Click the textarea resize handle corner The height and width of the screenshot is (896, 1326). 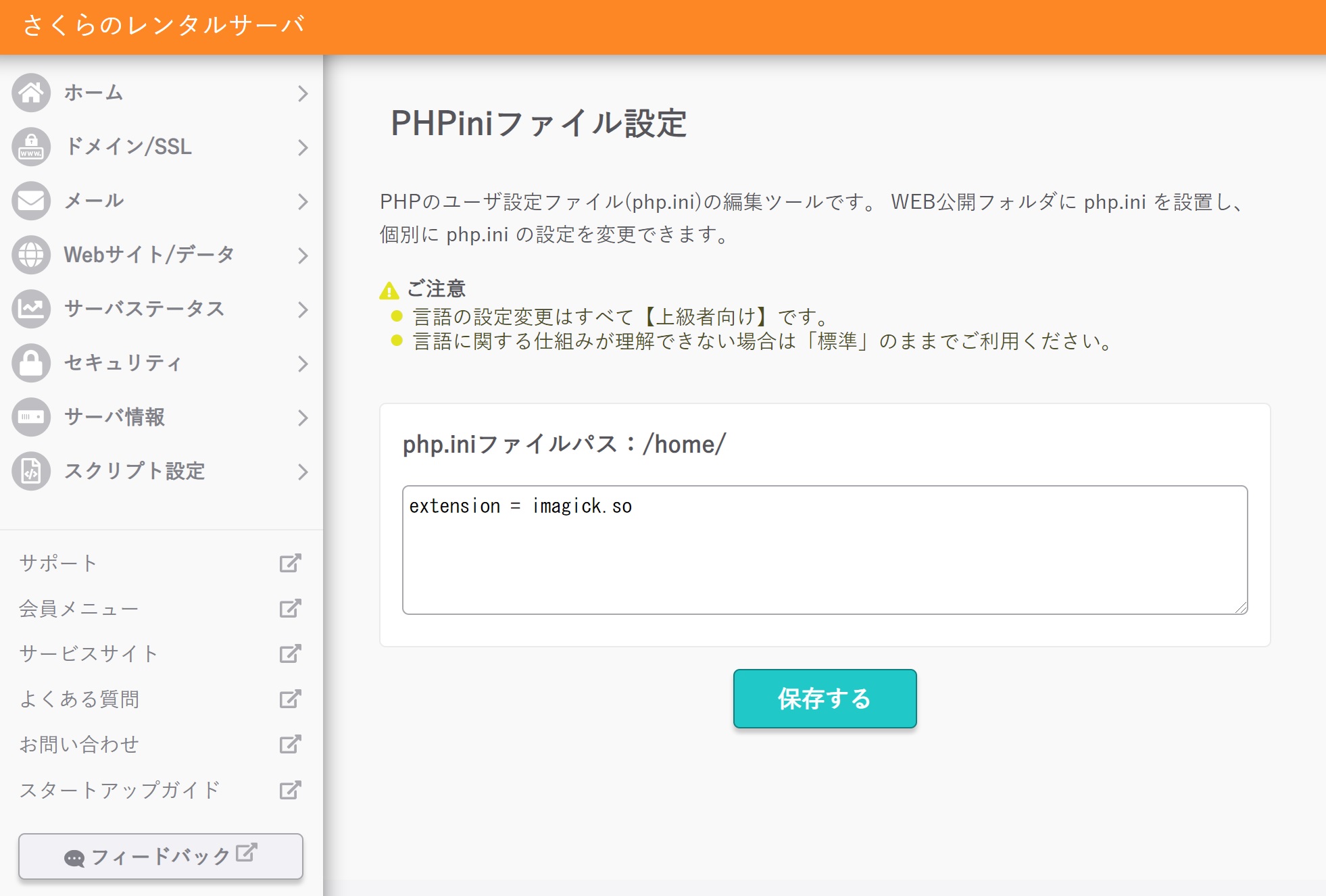1241,607
